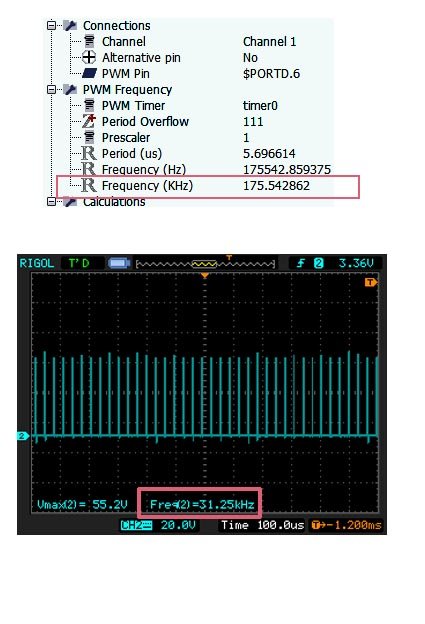The height and width of the screenshot is (624, 425).
Task: Select the PWM Frequency group label
Action: coord(127,90)
